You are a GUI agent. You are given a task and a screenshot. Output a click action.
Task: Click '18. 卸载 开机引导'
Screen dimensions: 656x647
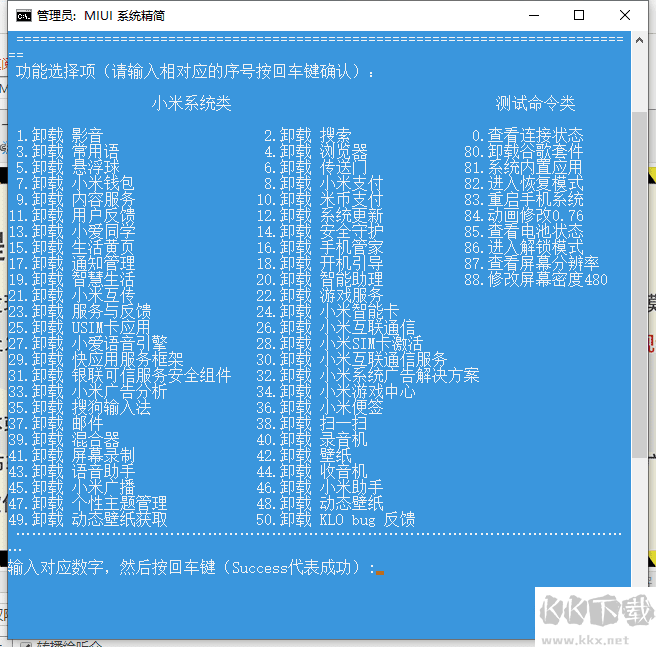[x=320, y=263]
